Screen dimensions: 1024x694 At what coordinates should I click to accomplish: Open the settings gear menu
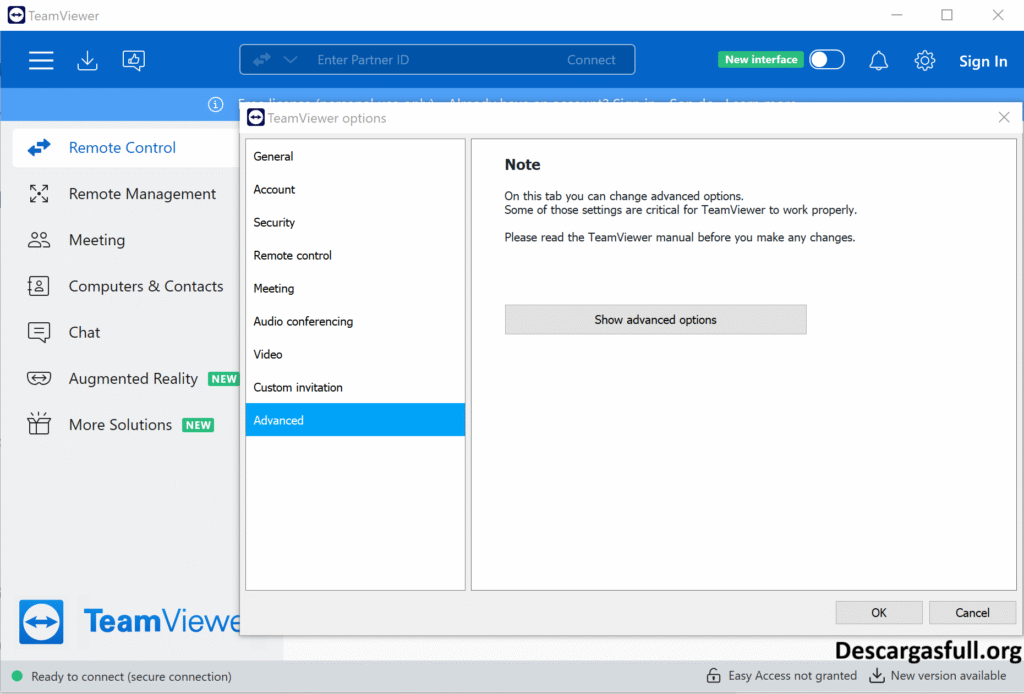(925, 60)
